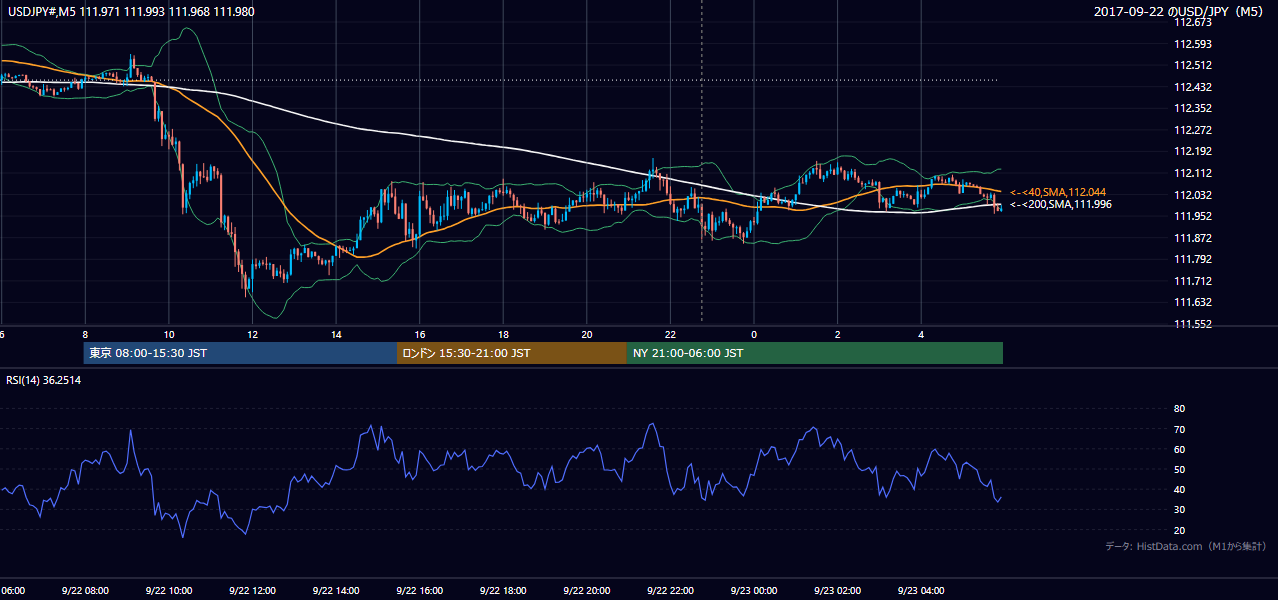Click RSI scale label 20
The width and height of the screenshot is (1278, 600).
pyautogui.click(x=1179, y=530)
